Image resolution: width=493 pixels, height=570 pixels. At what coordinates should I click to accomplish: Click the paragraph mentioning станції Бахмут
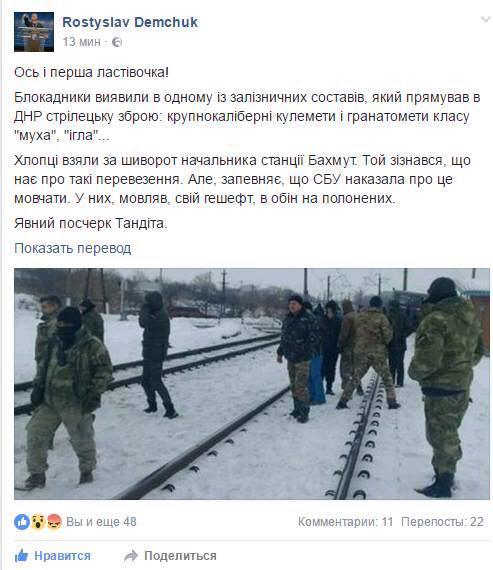pyautogui.click(x=243, y=179)
